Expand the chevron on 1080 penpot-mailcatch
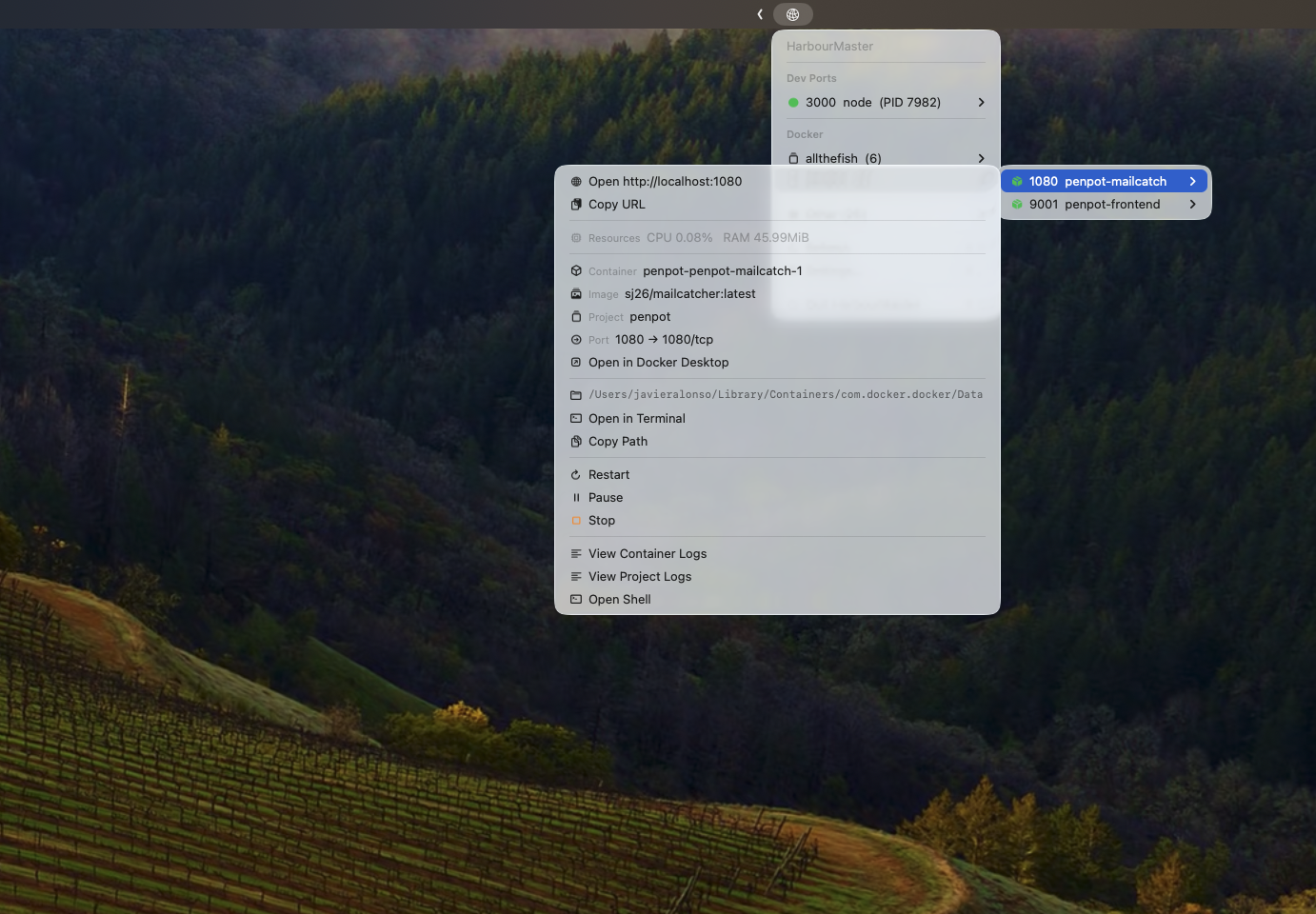 point(1192,181)
